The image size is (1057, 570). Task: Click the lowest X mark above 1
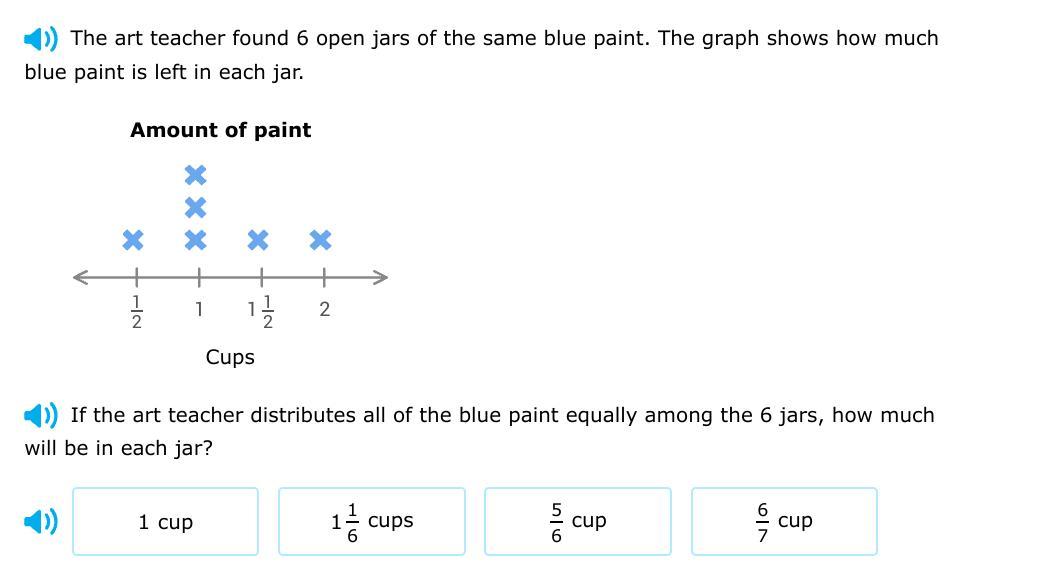[196, 240]
